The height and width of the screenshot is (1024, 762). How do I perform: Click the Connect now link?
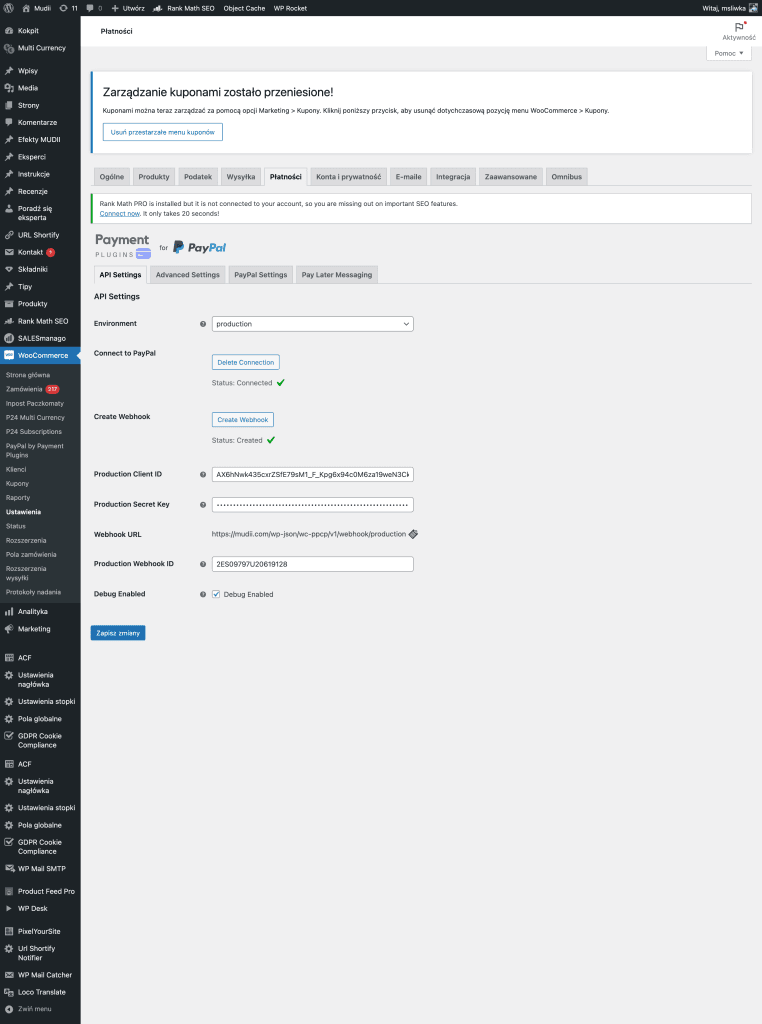[x=119, y=214]
